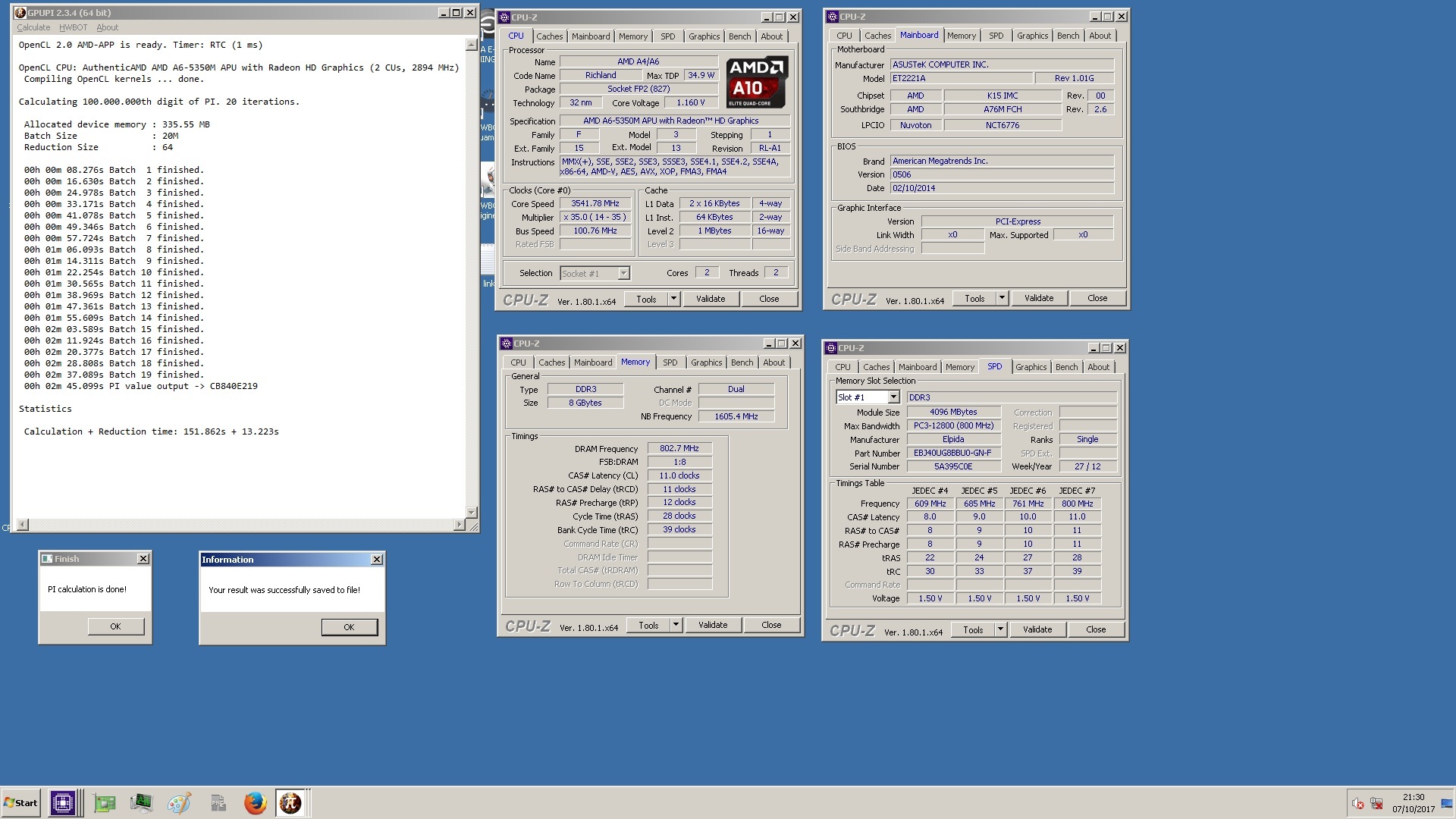Open the PNG file taskbar icon
The image size is (1456, 819).
point(218,803)
